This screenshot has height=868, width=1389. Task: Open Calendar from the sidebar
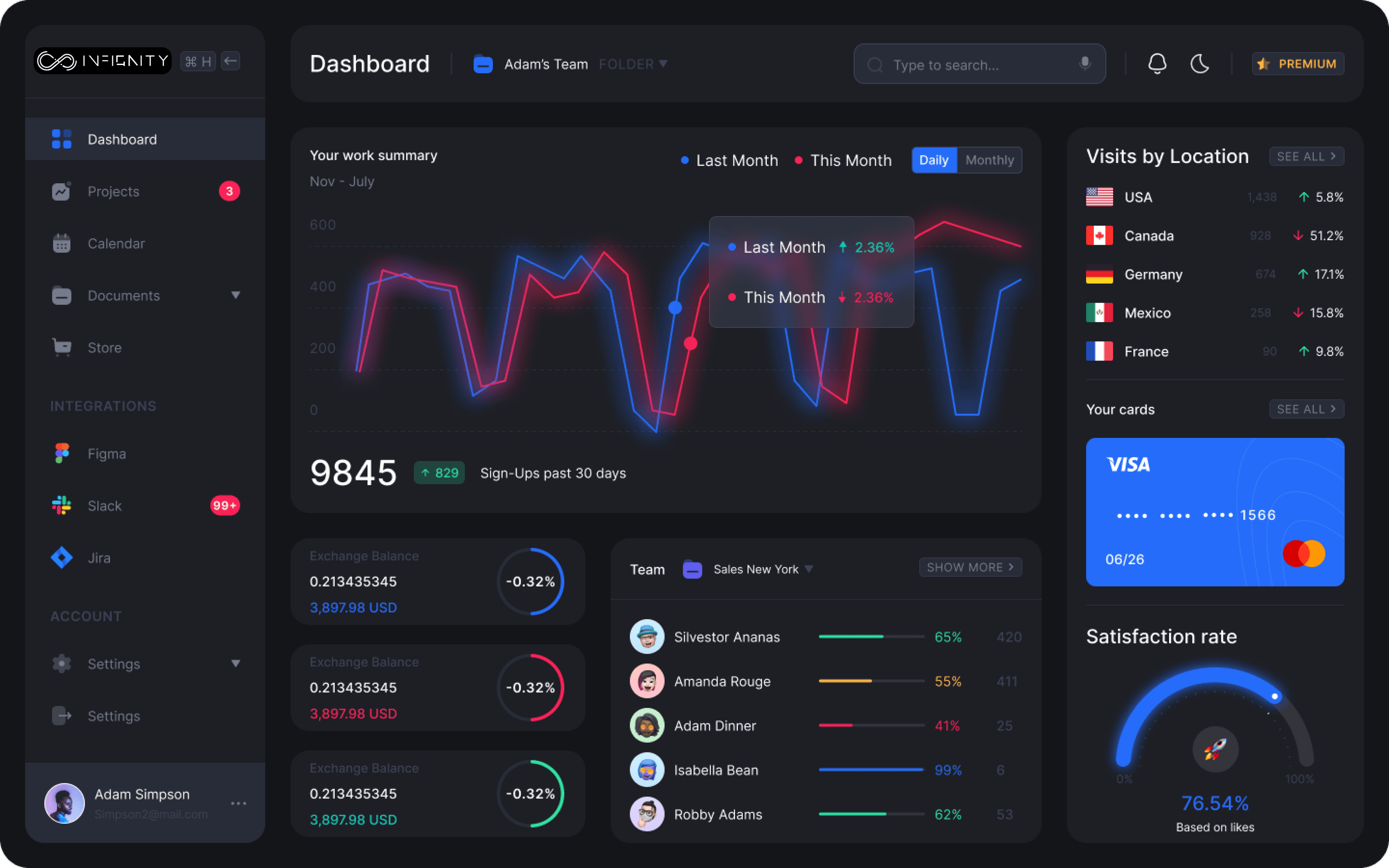pyautogui.click(x=116, y=243)
